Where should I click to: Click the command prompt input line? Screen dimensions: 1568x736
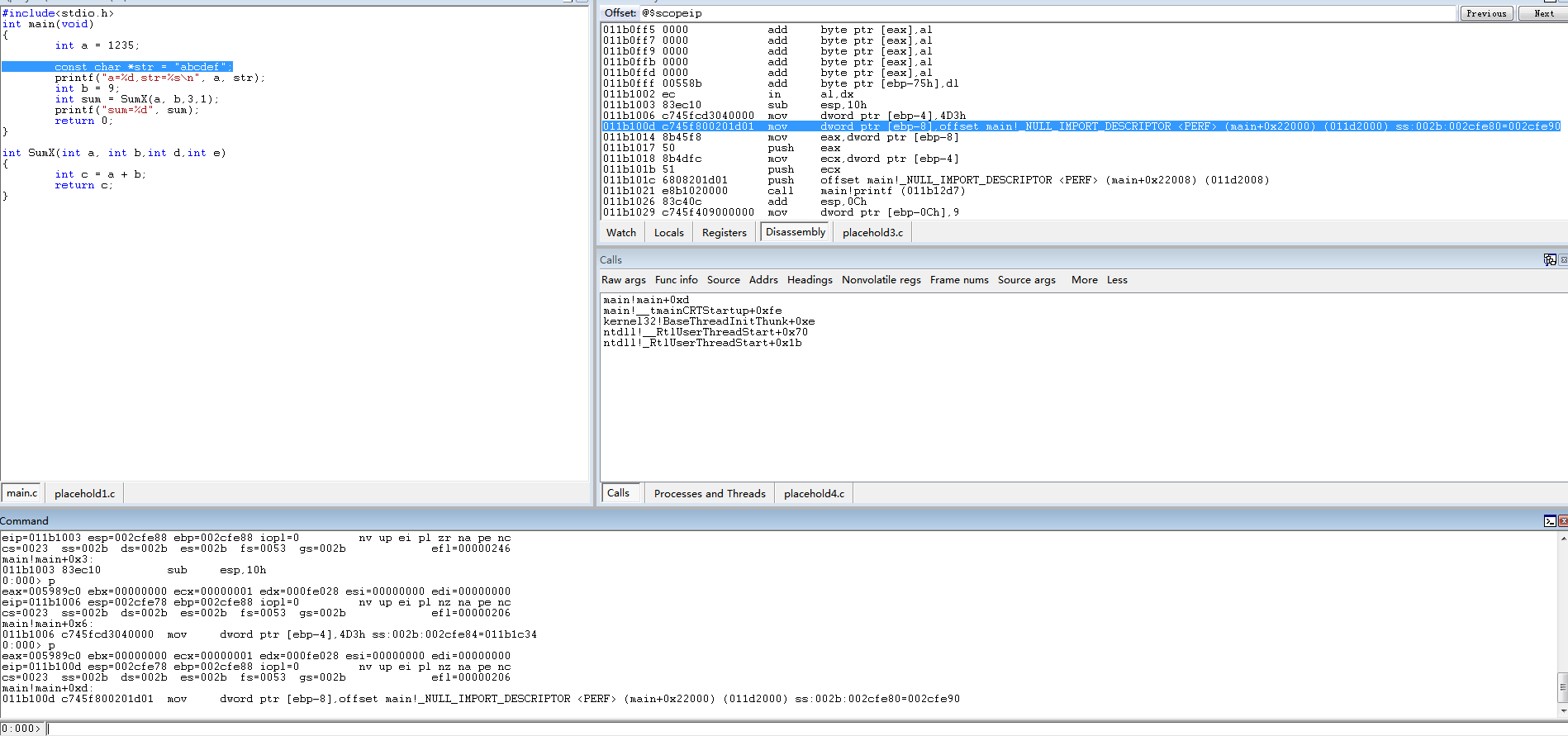(744, 729)
